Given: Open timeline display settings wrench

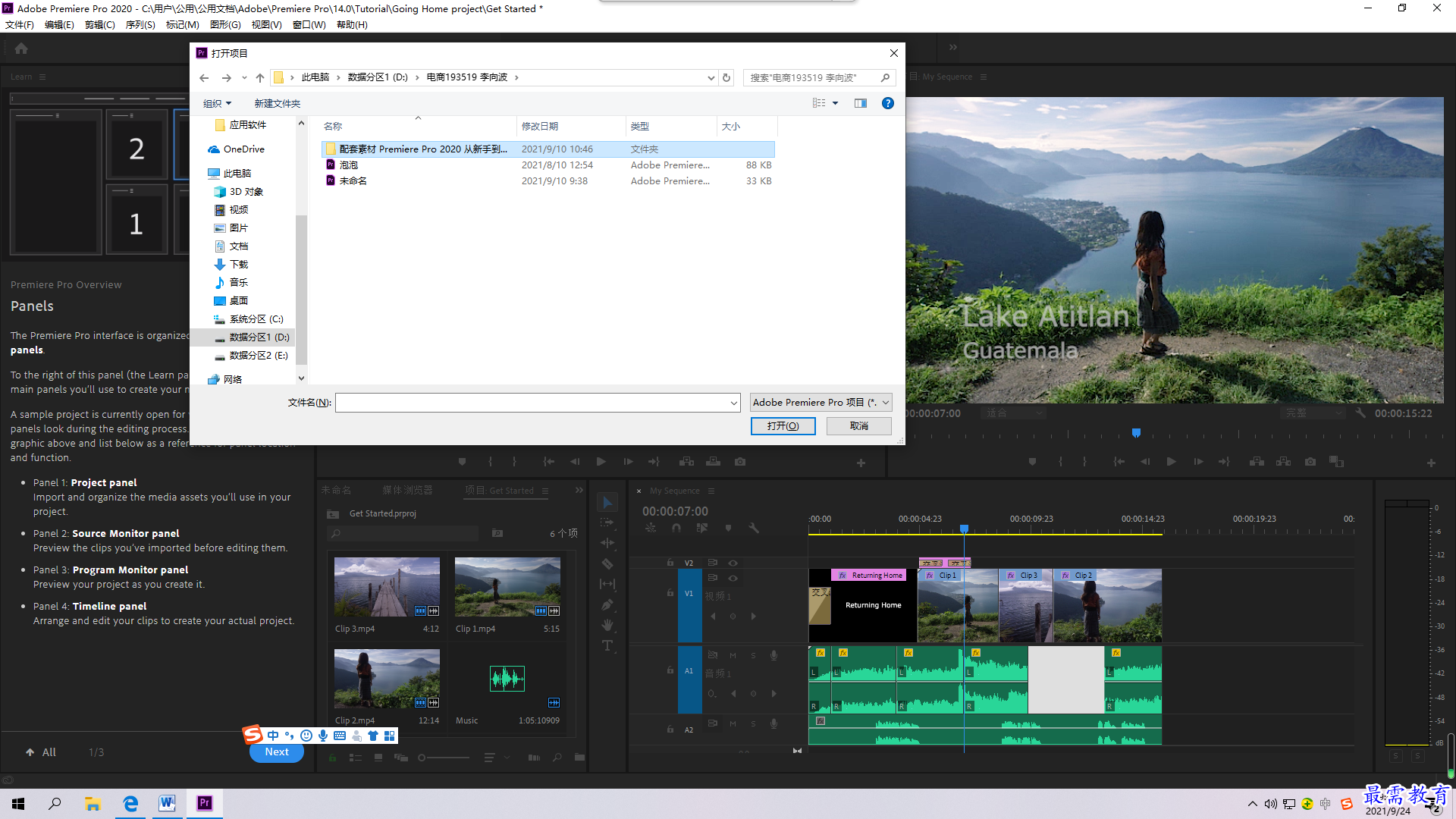Looking at the screenshot, I should pos(754,528).
